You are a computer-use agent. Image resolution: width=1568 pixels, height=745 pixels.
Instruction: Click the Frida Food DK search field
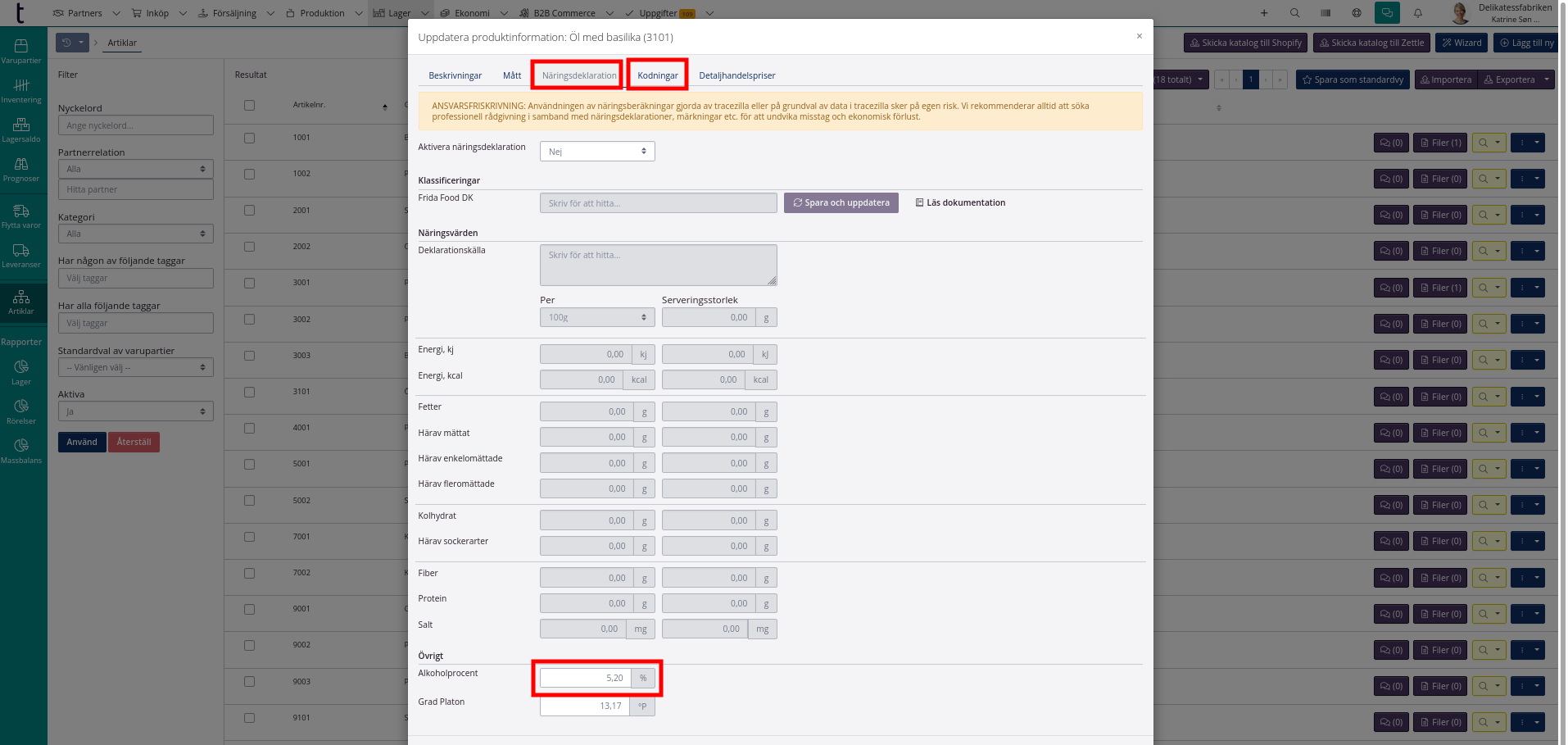(658, 202)
